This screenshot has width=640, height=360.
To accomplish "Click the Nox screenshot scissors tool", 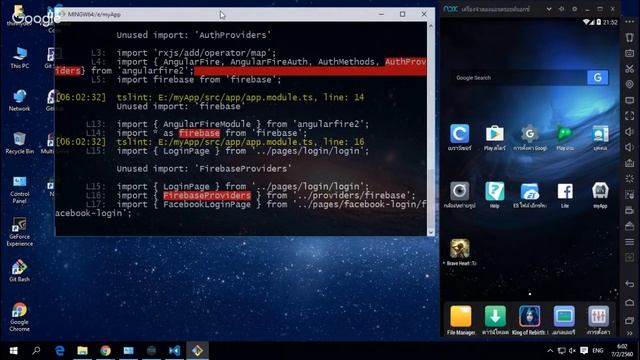I will [629, 69].
